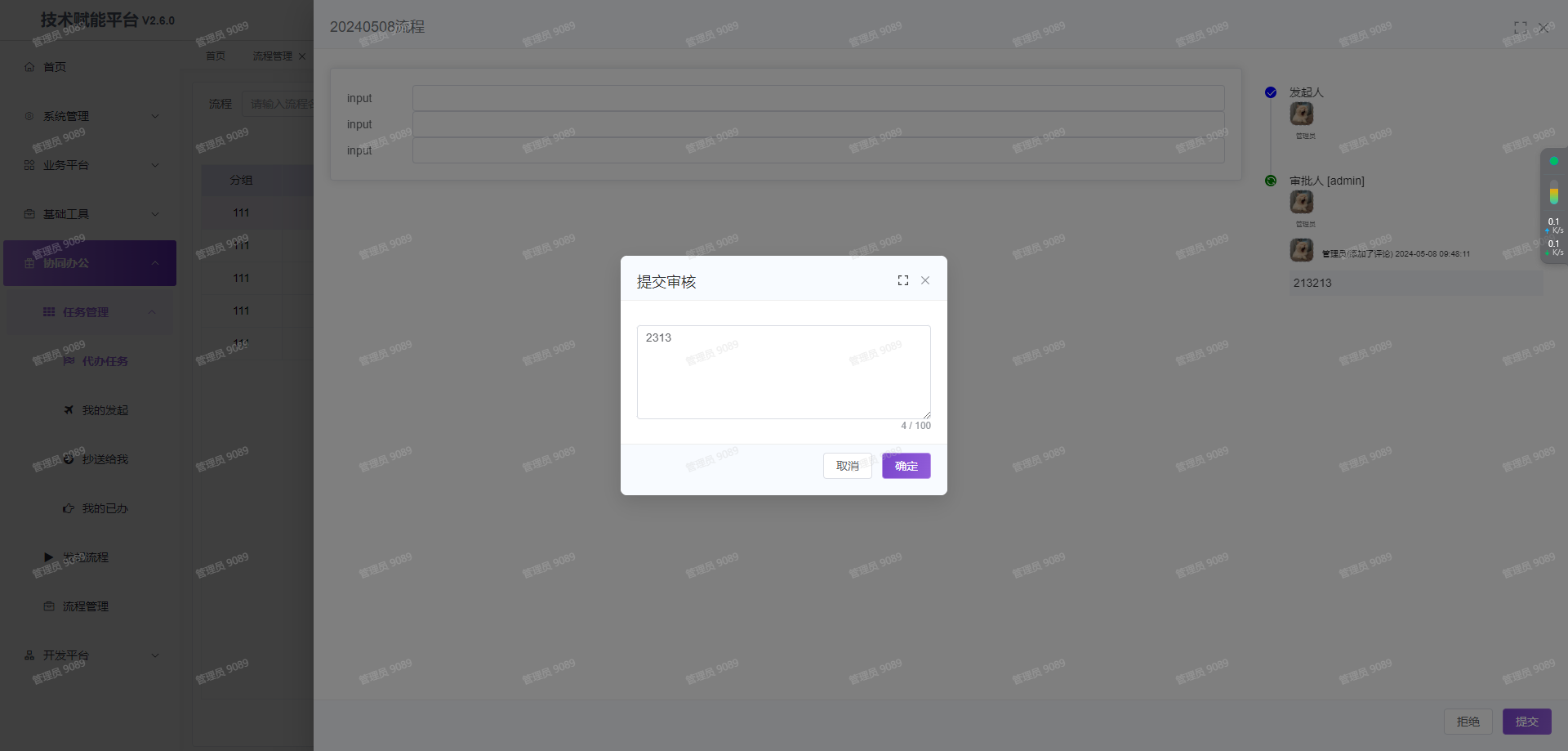
Task: Click the 我的已办 hand icon
Action: point(69,508)
